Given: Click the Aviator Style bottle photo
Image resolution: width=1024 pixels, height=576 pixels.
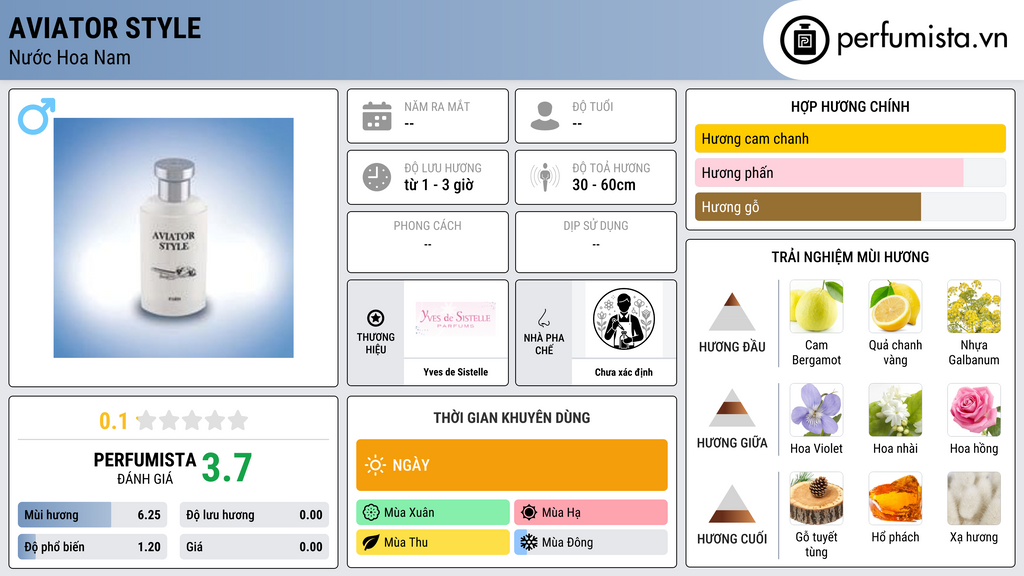Looking at the screenshot, I should (174, 238).
